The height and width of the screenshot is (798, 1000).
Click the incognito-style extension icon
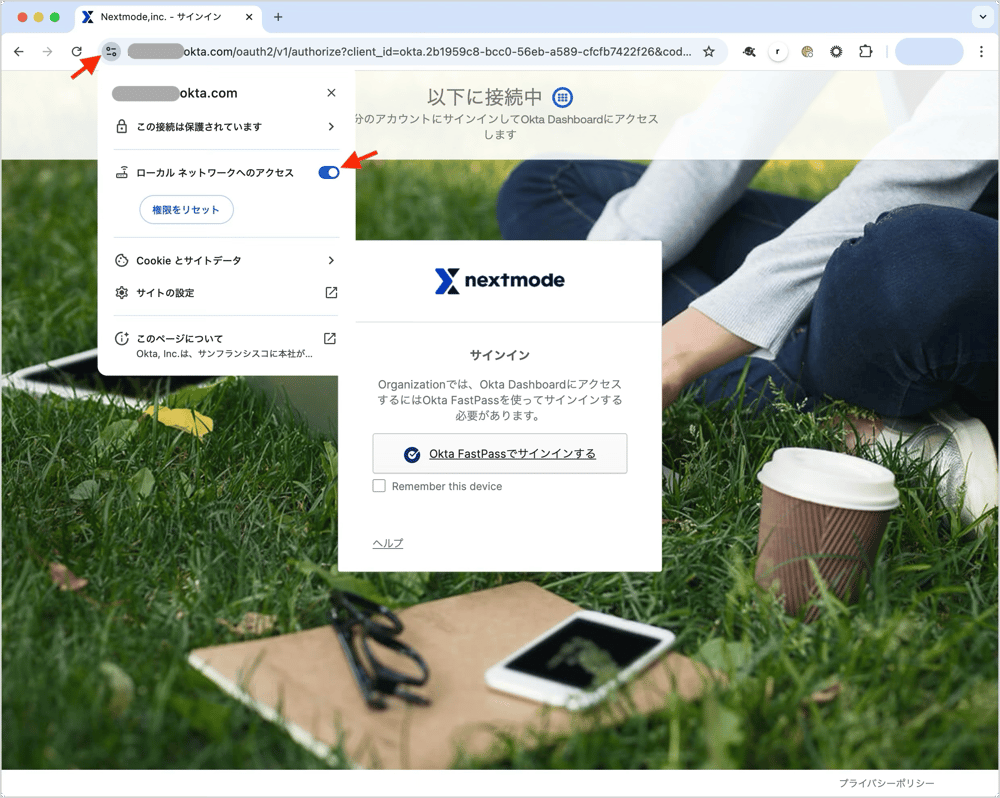click(x=749, y=52)
